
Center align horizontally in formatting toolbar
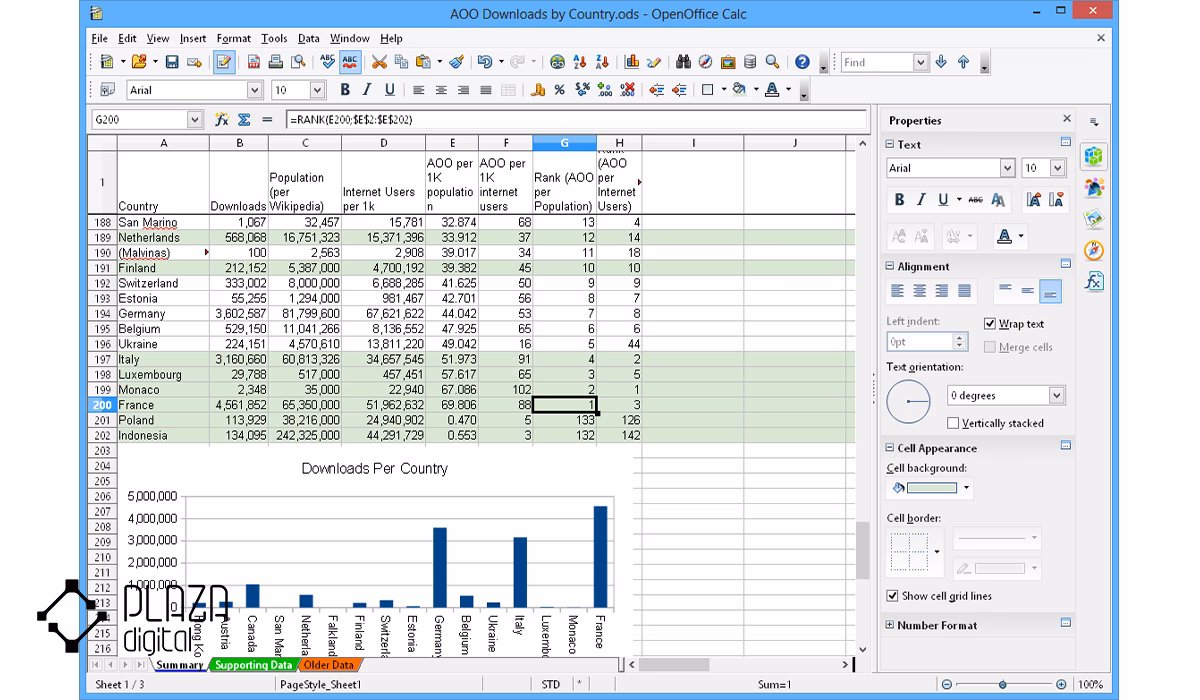(x=441, y=90)
